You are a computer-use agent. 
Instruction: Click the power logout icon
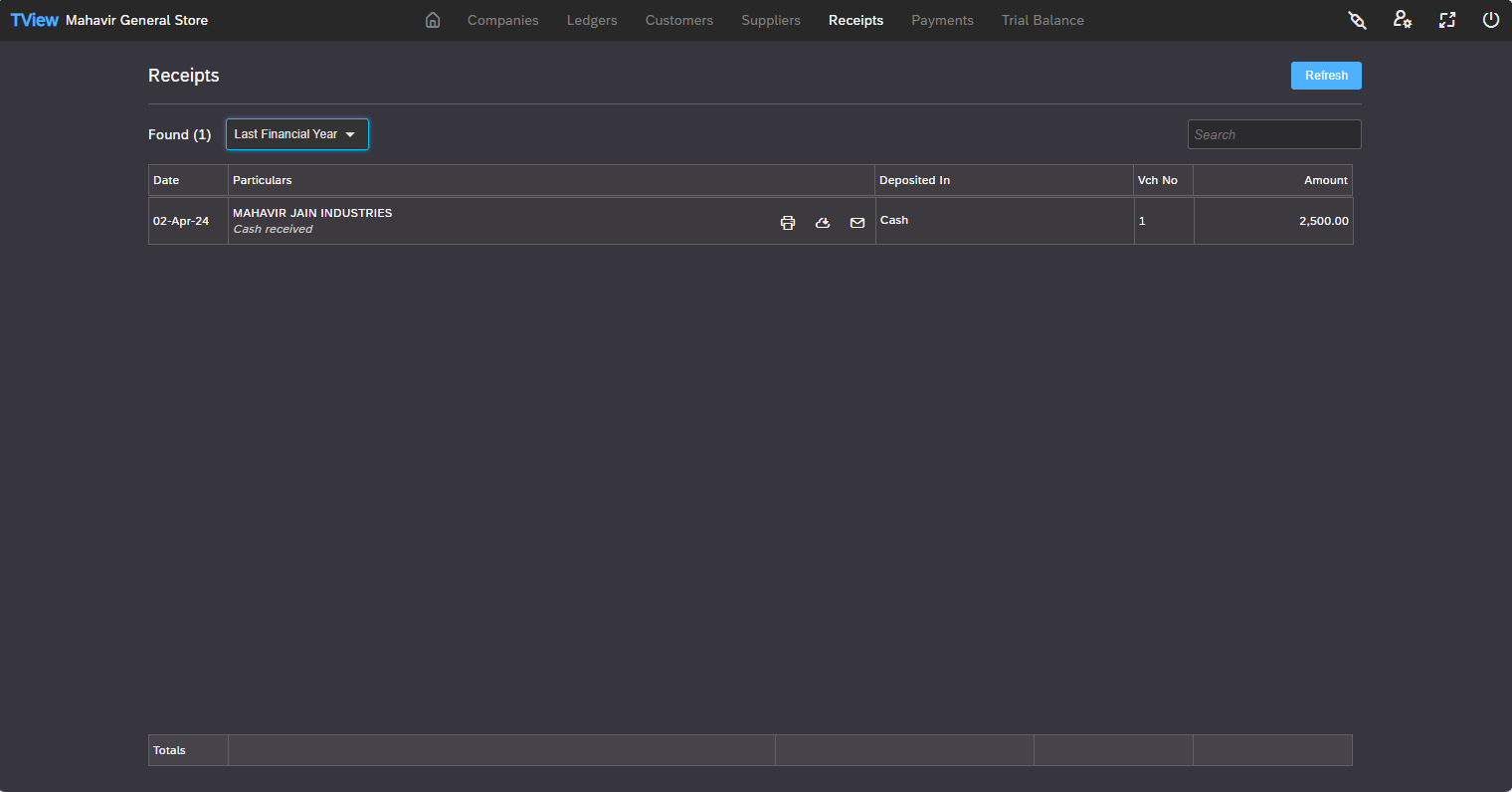(1490, 20)
